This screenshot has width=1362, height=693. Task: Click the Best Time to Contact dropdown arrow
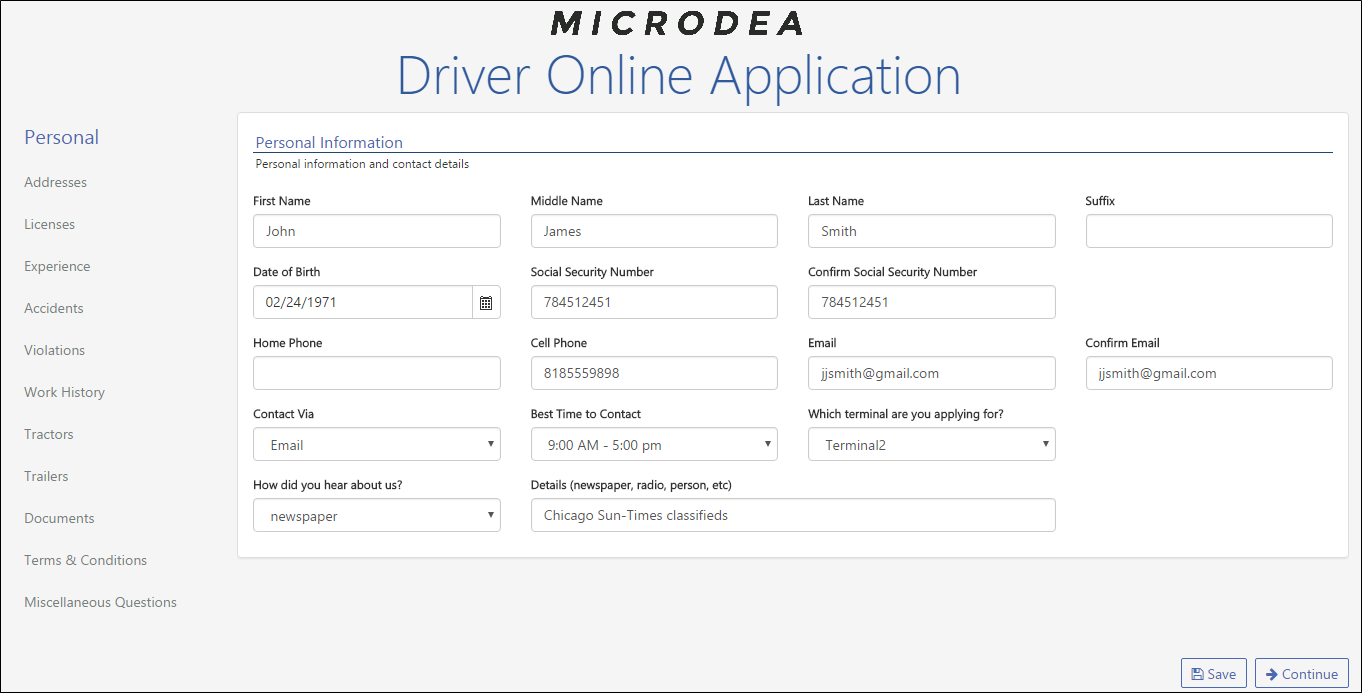(x=768, y=444)
